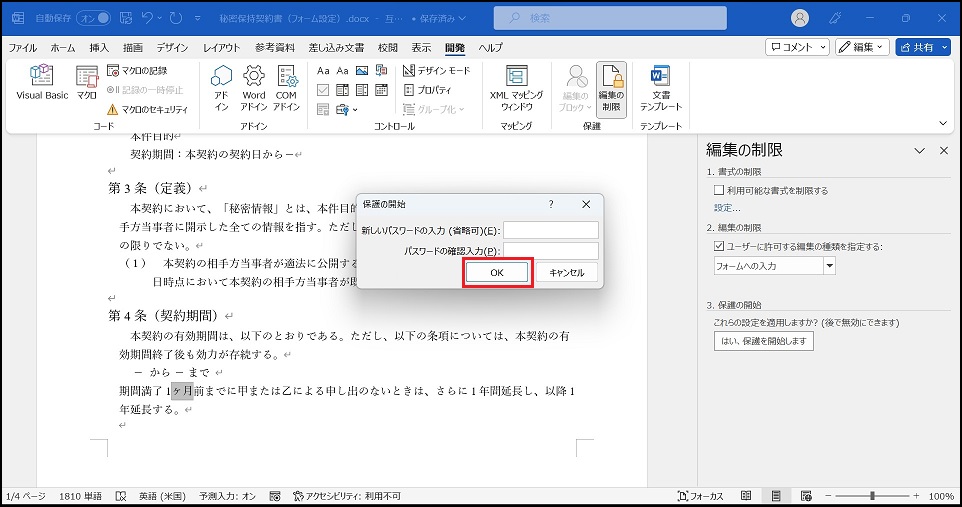Open the アドイン store button
The height and width of the screenshot is (507, 962).
click(x=221, y=89)
